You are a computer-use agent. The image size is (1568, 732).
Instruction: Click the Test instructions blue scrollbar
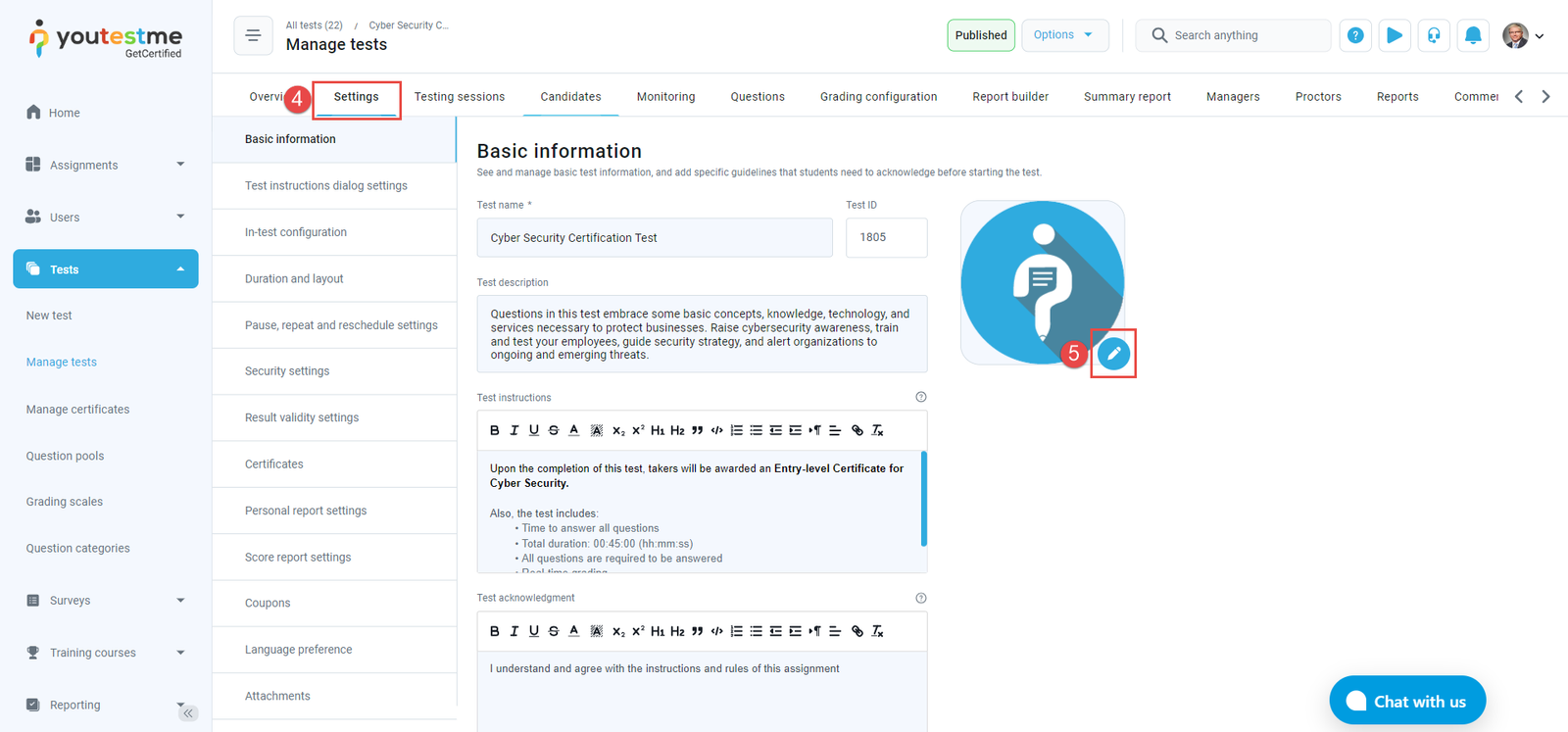coord(923,498)
